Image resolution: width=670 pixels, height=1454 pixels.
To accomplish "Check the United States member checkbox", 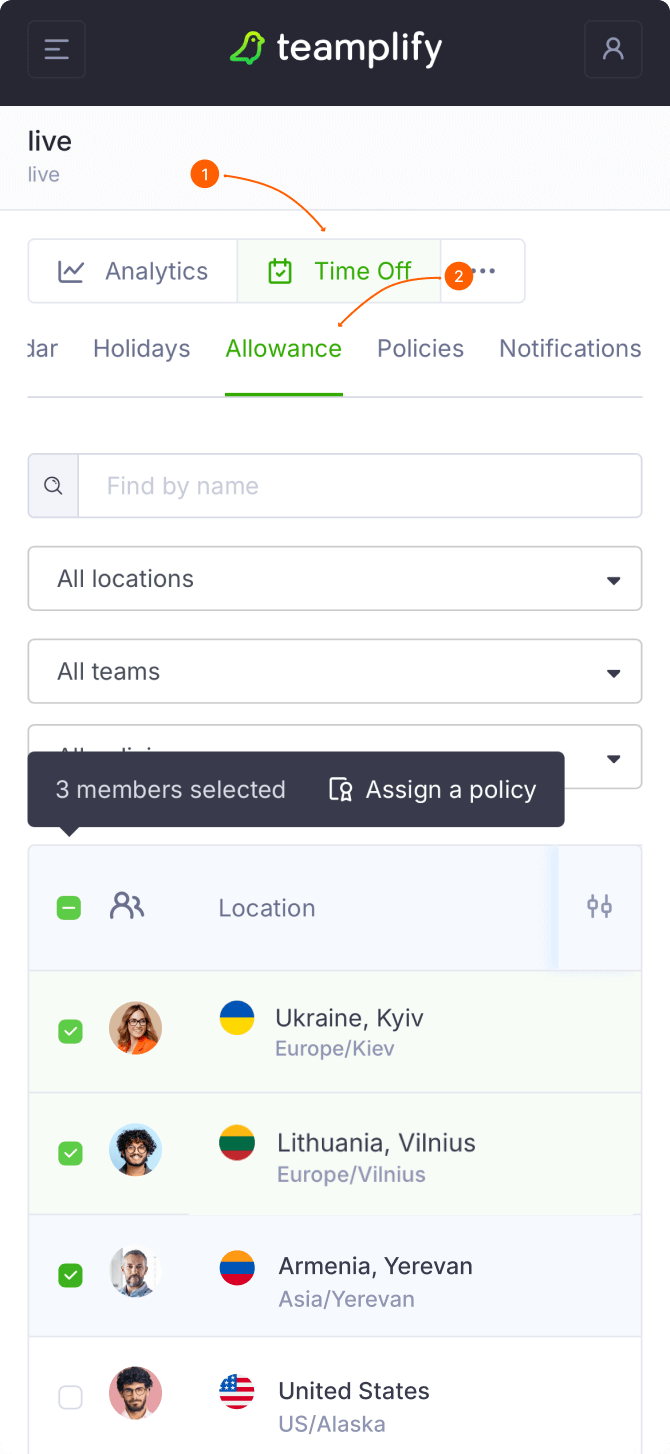I will coord(70,1397).
